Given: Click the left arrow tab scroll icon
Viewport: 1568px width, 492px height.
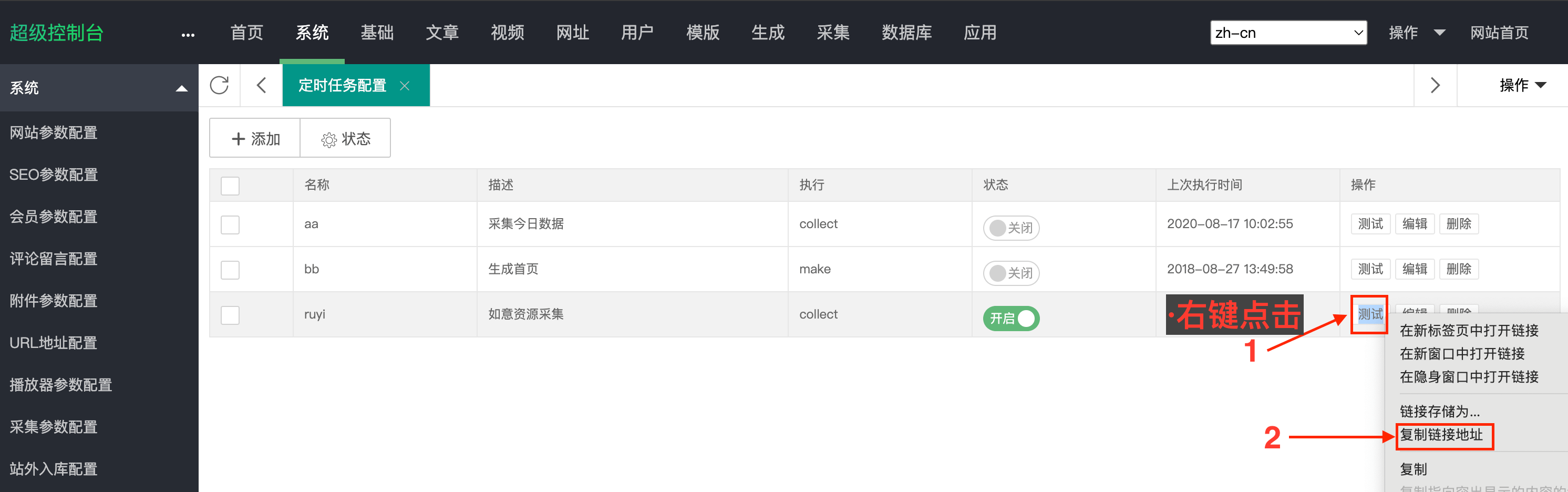Looking at the screenshot, I should coord(262,85).
